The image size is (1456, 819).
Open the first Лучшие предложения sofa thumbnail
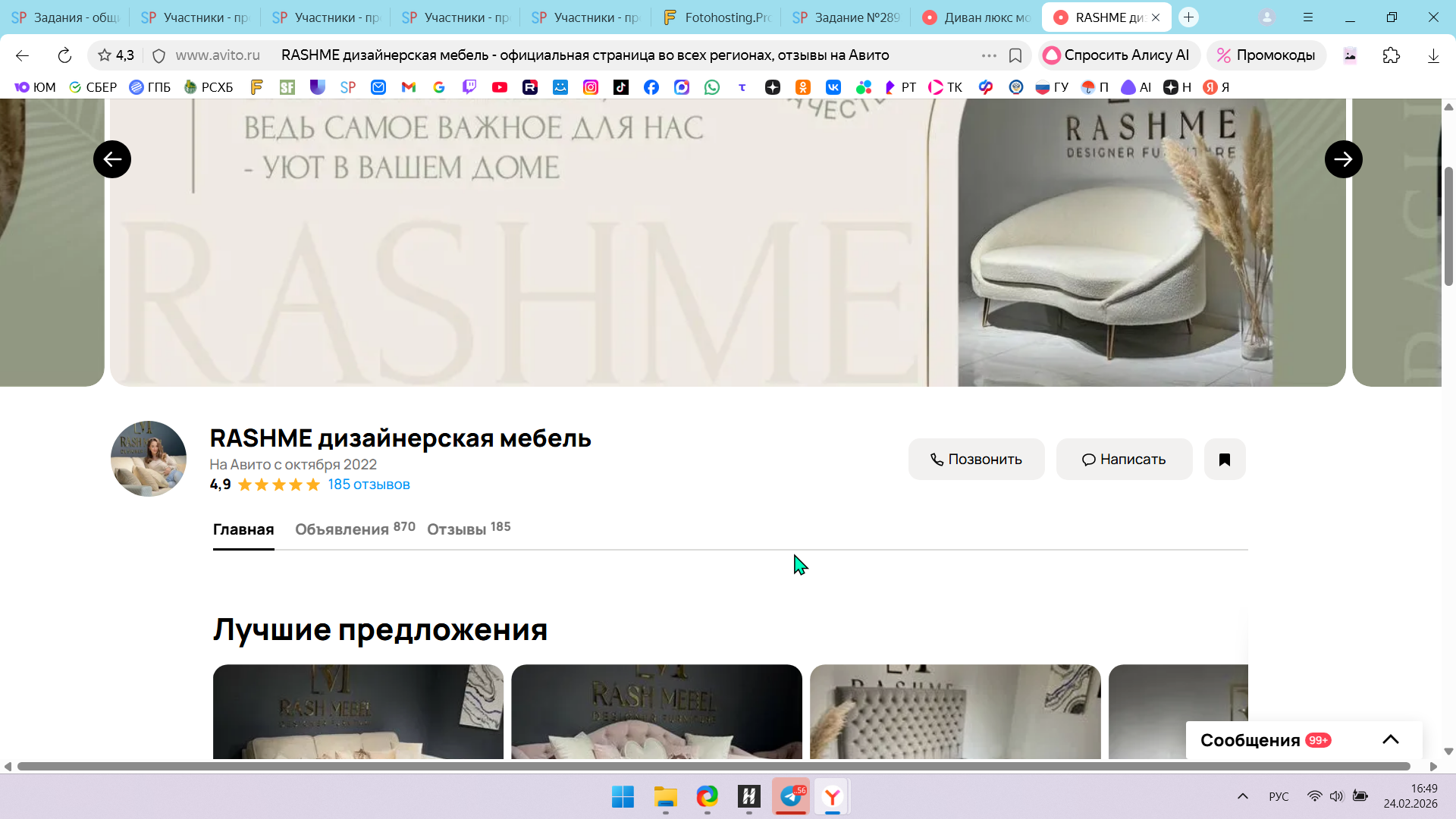click(358, 711)
